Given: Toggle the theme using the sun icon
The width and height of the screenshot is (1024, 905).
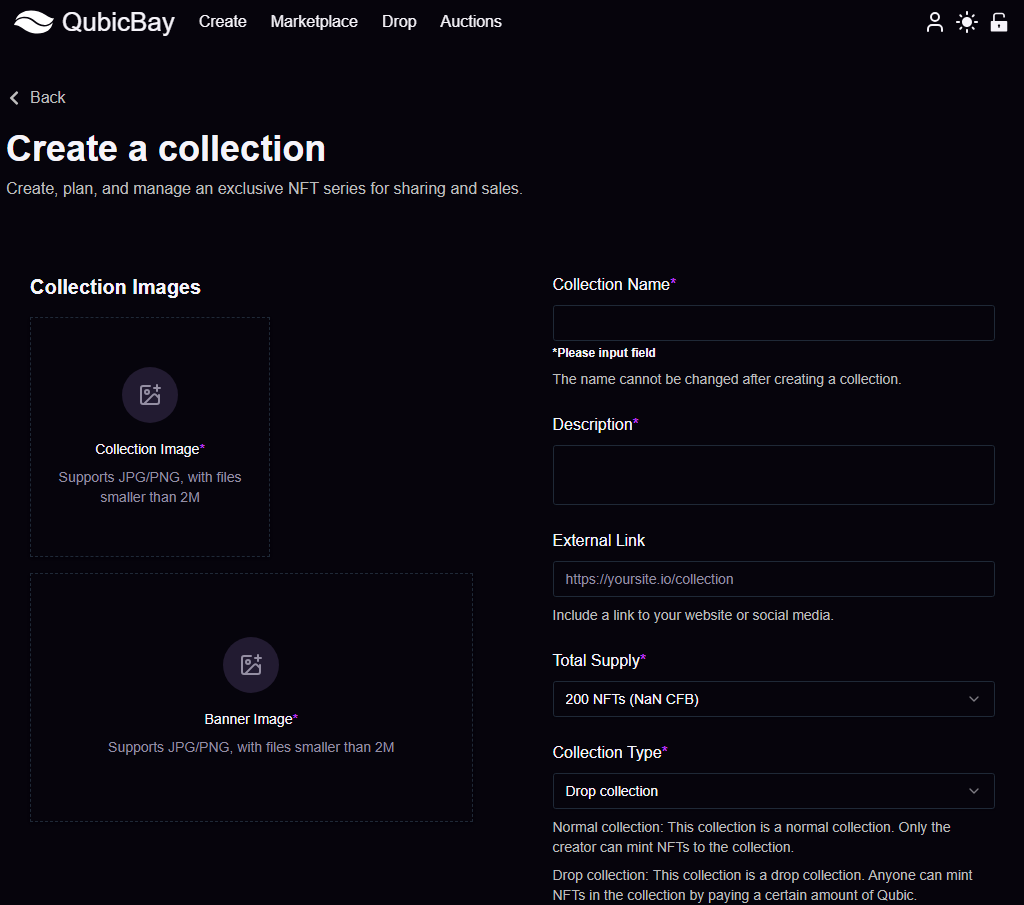Looking at the screenshot, I should (x=966, y=21).
